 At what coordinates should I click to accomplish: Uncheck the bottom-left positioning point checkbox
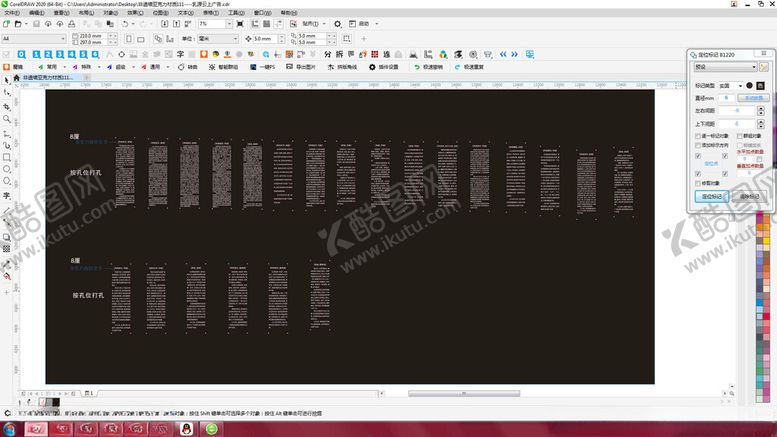pyautogui.click(x=698, y=174)
